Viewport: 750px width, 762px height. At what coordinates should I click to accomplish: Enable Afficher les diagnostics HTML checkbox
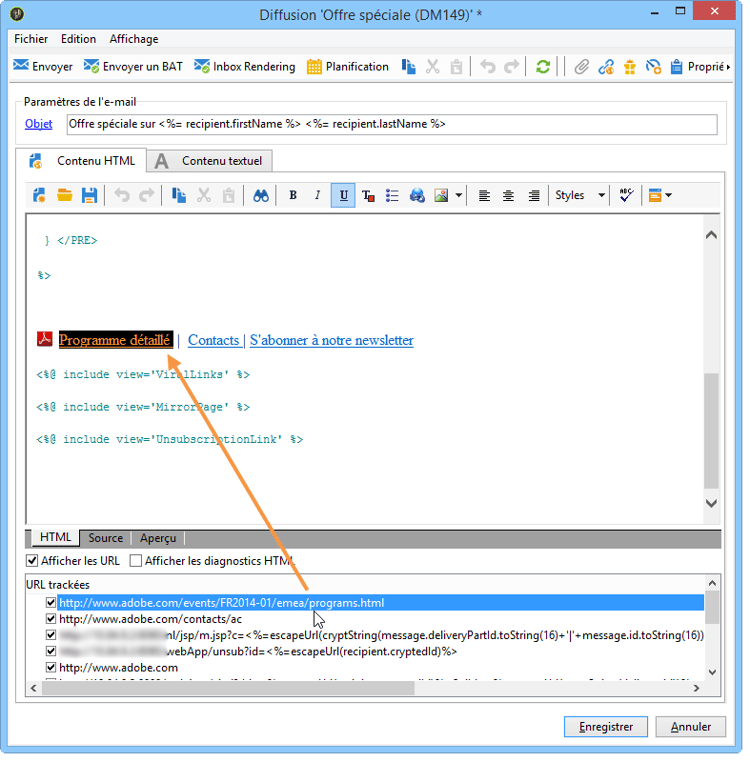coord(136,561)
